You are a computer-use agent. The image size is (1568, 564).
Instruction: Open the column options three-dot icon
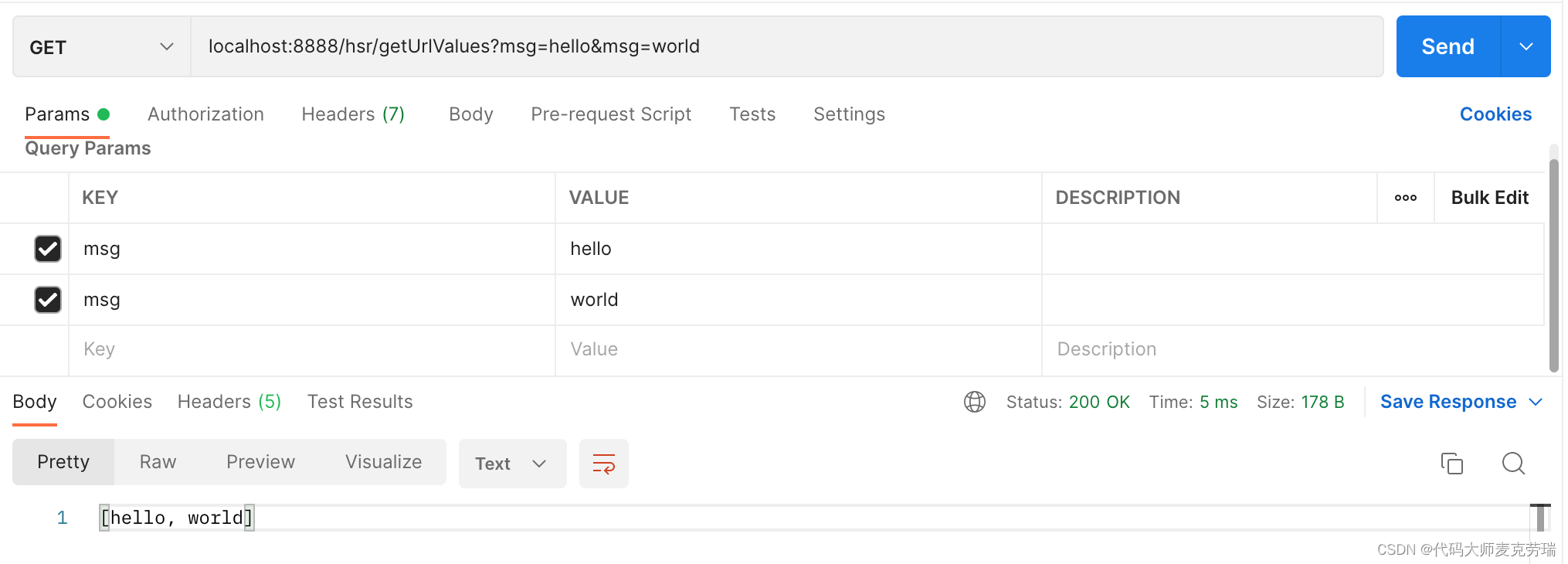click(x=1405, y=198)
